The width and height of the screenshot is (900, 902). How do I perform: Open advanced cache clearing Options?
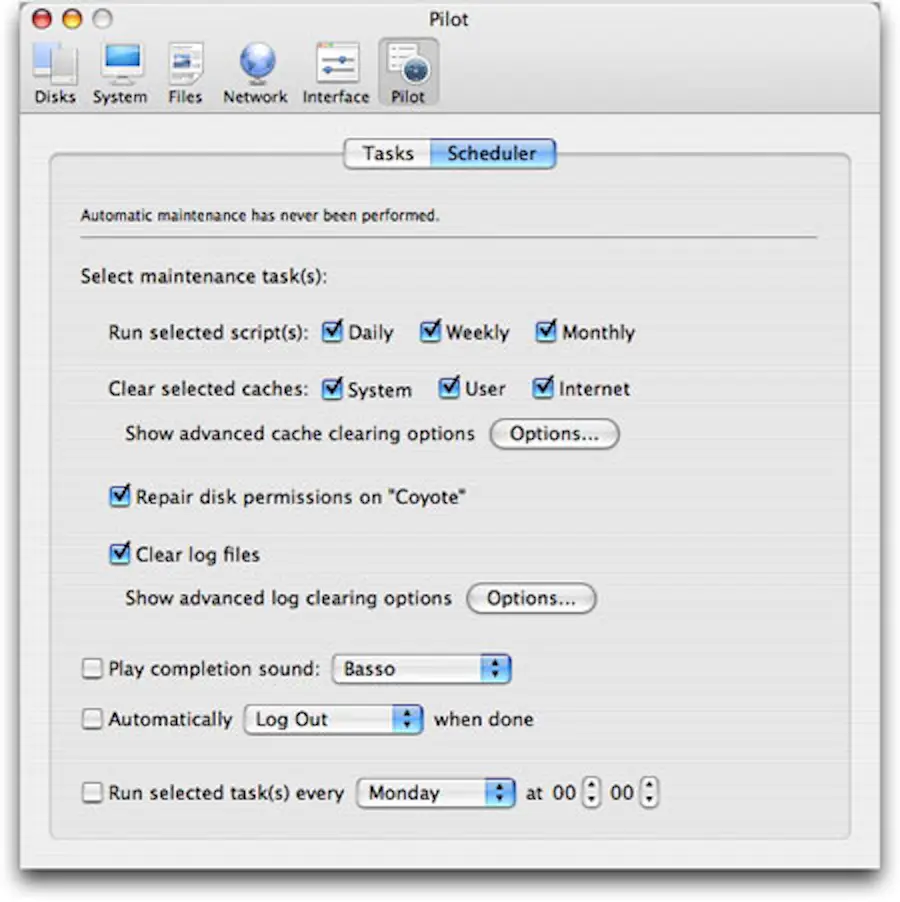click(x=554, y=434)
